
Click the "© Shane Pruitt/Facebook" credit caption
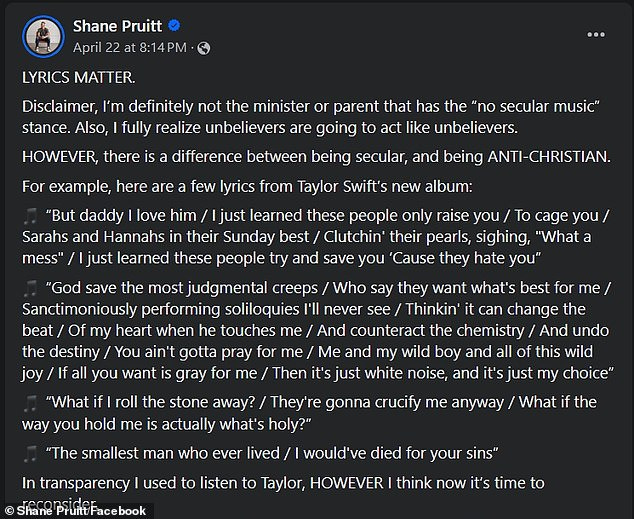tap(76, 511)
